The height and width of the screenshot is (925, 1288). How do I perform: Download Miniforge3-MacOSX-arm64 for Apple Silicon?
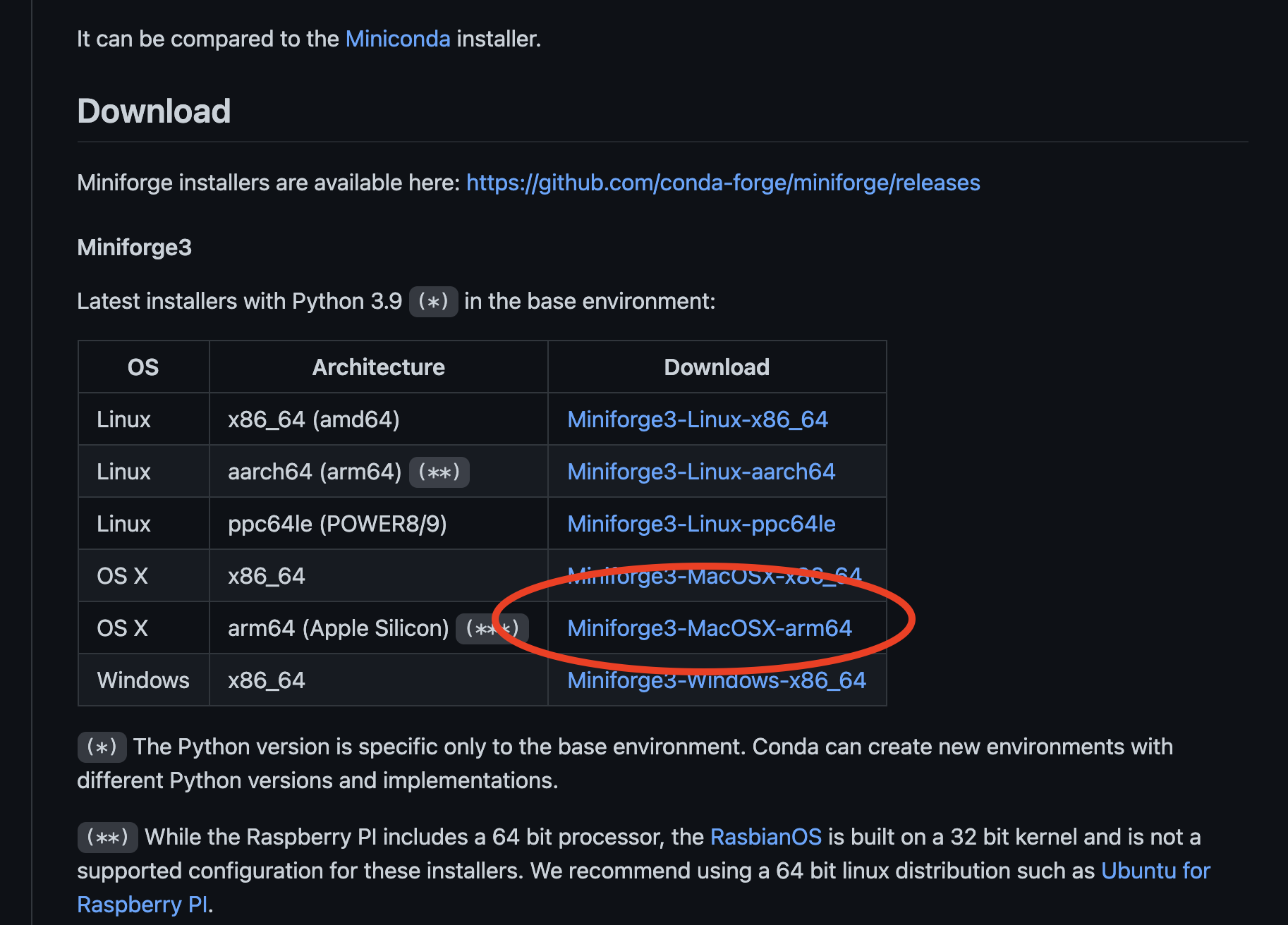709,628
